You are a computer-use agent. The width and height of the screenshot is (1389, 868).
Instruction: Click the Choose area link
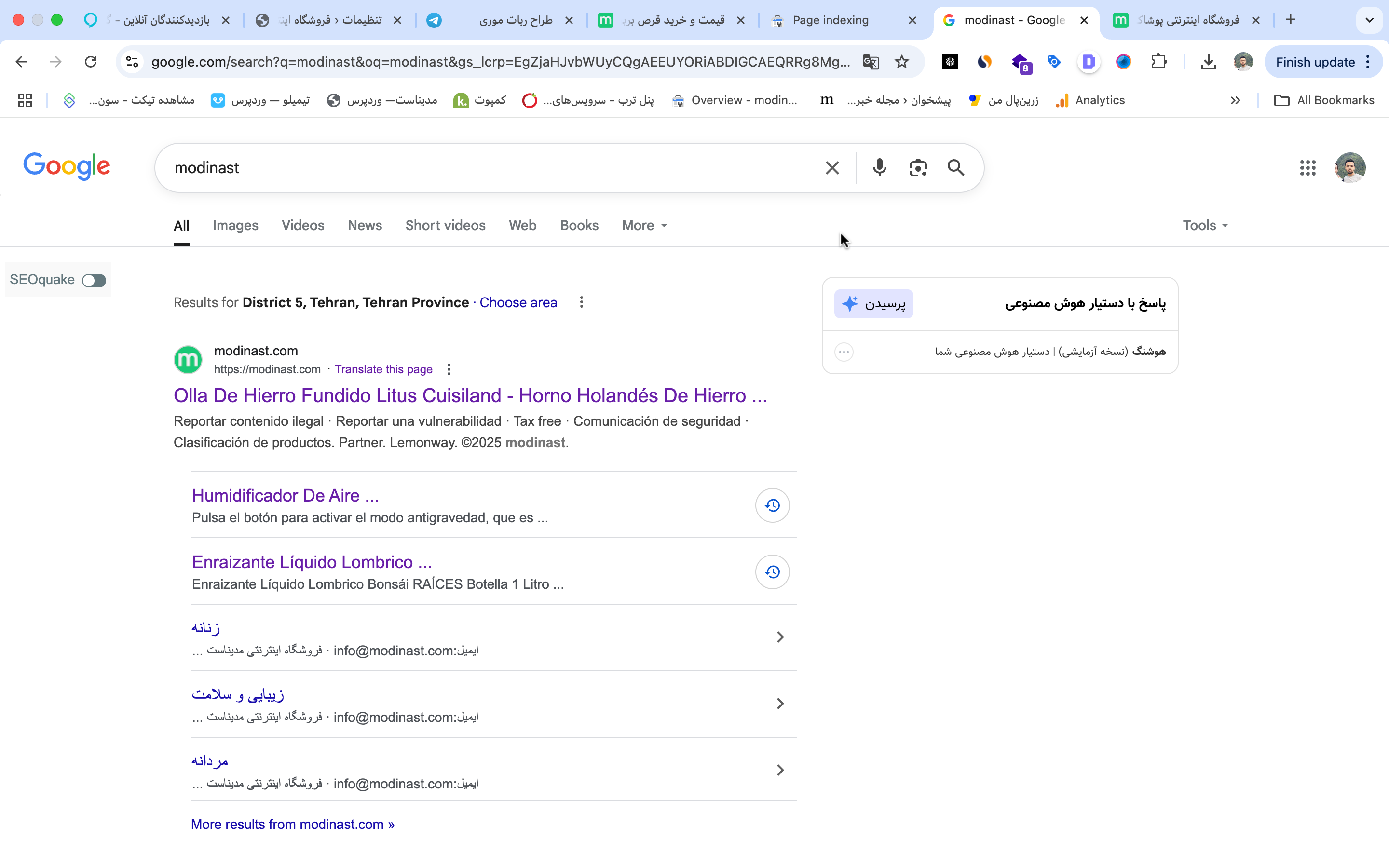point(517,302)
